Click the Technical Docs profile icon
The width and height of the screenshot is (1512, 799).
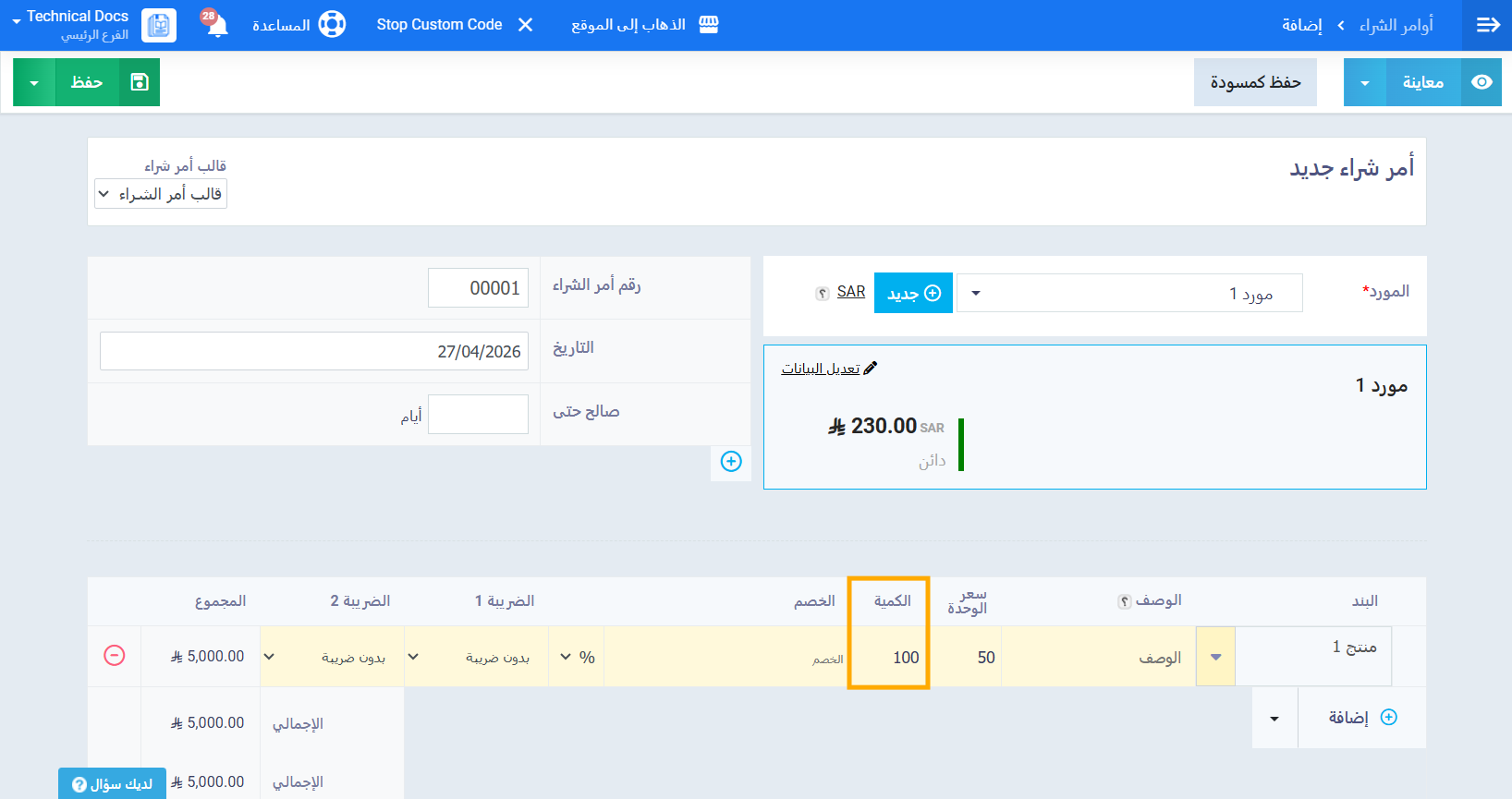(159, 25)
